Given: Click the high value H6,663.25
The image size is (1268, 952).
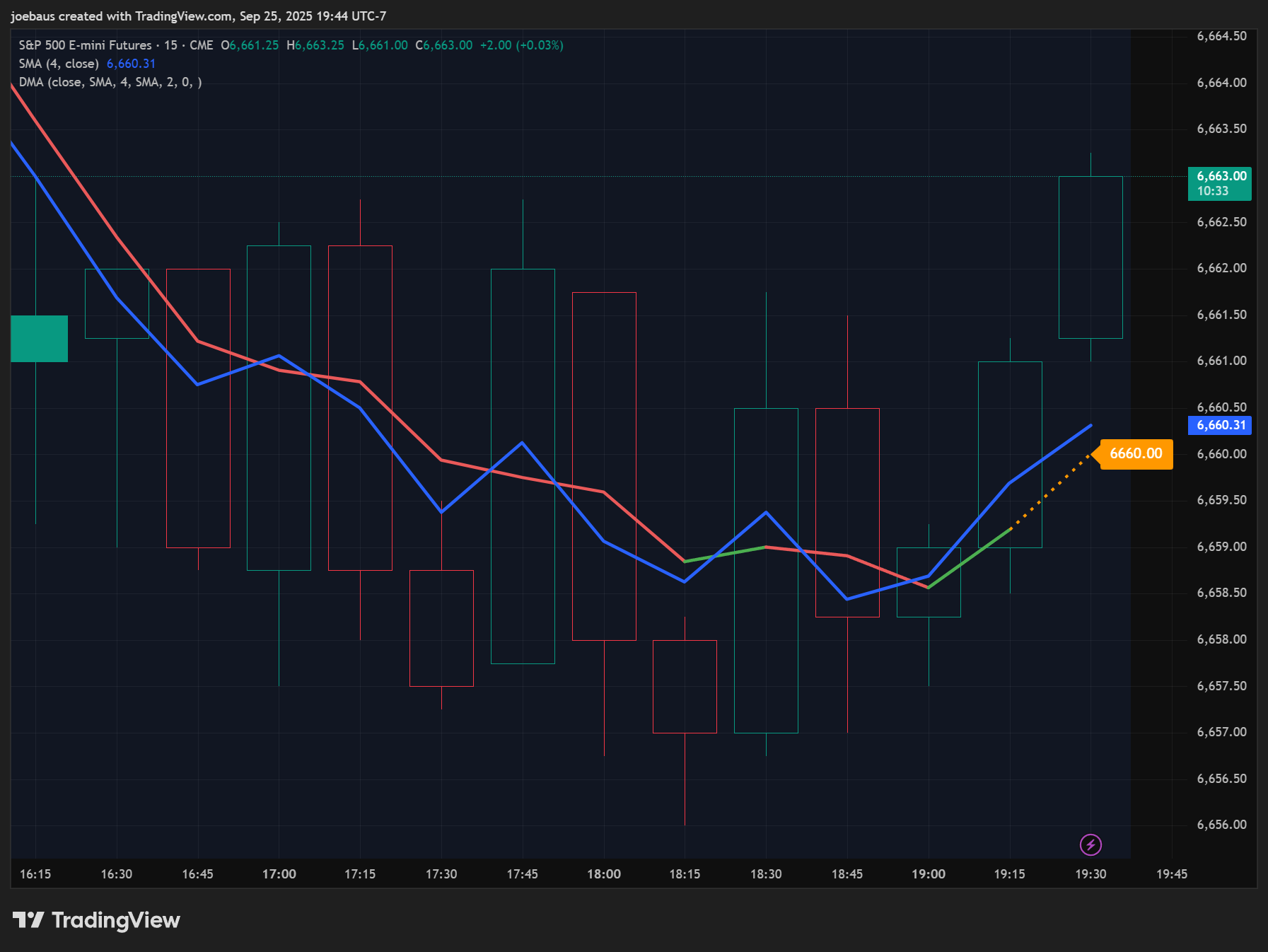Looking at the screenshot, I should 315,45.
